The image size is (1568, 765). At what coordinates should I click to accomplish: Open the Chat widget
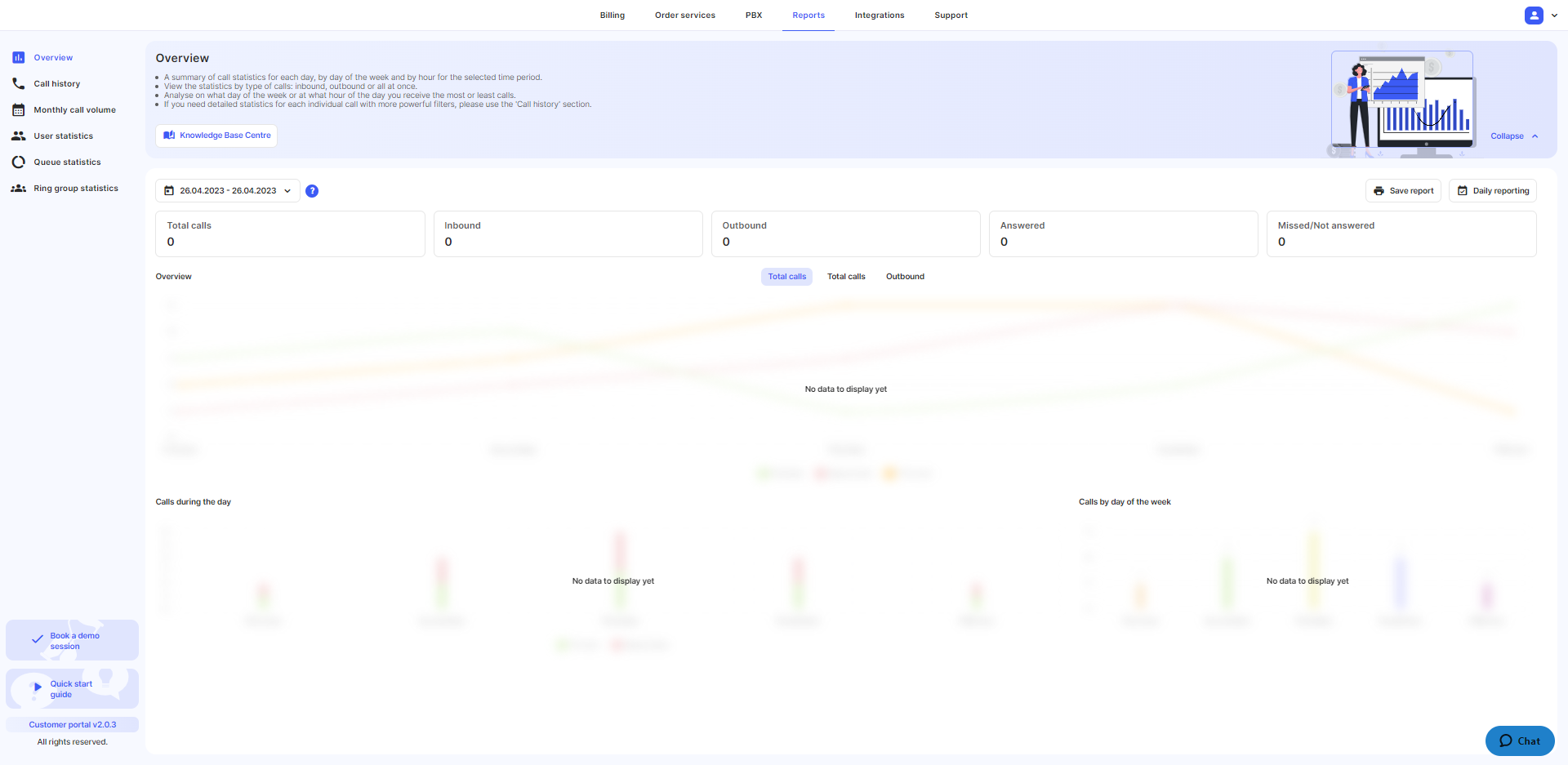pyautogui.click(x=1520, y=741)
